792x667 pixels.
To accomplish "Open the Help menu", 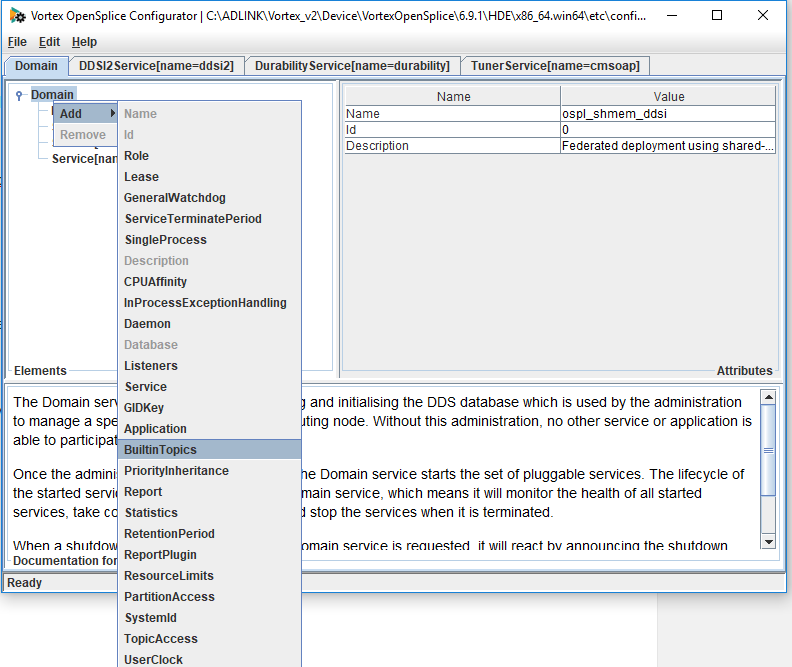I will [84, 42].
